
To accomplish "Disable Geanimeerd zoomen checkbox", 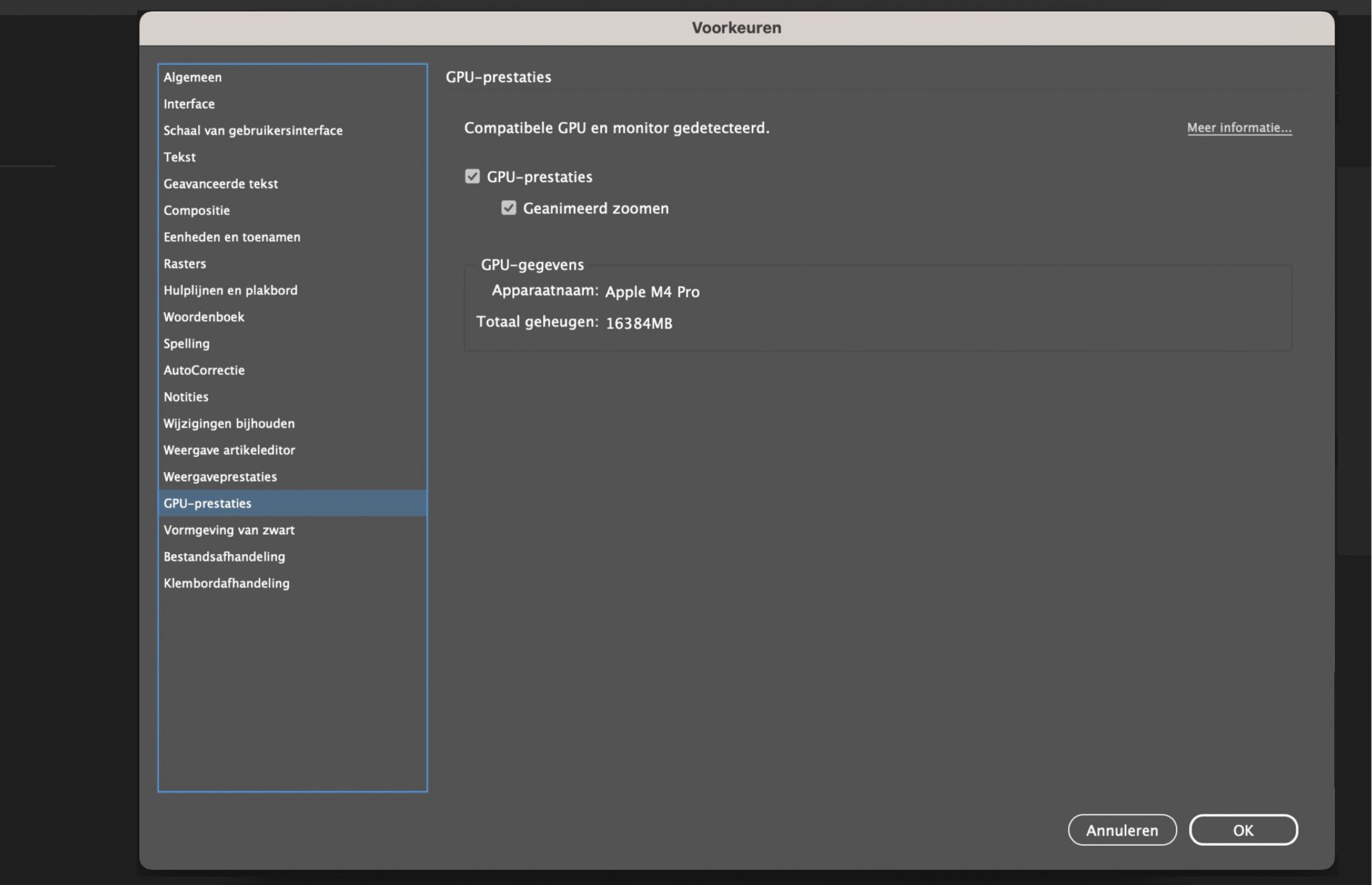I will pos(509,208).
